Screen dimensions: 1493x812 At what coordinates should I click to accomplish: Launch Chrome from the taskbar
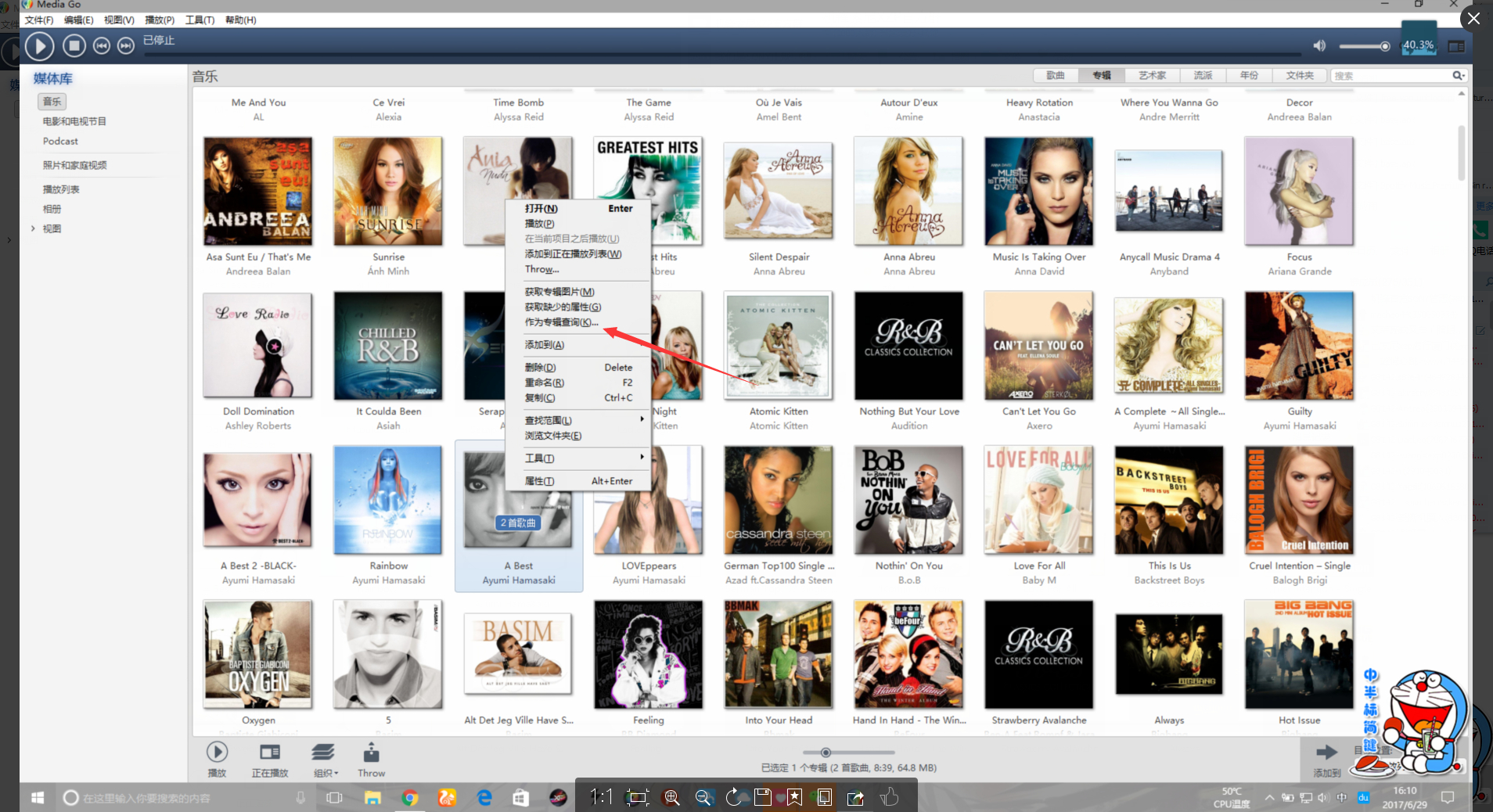[409, 798]
